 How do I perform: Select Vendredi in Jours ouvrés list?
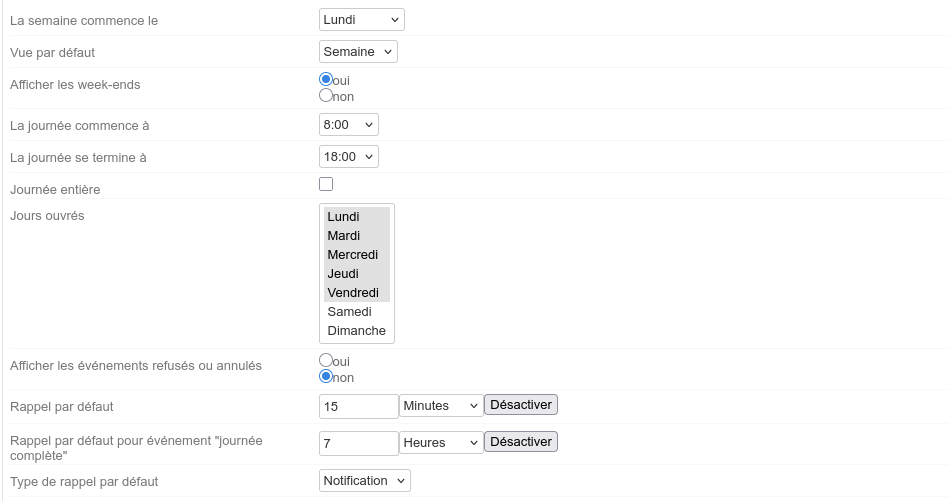coord(356,293)
